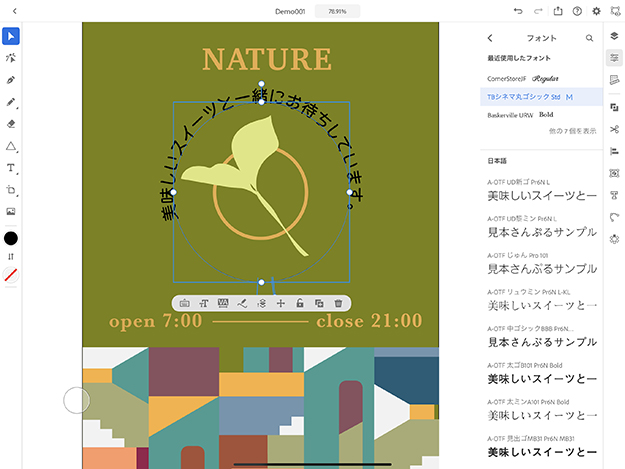Open the Place image tool
The width and height of the screenshot is (625, 469).
[11, 212]
